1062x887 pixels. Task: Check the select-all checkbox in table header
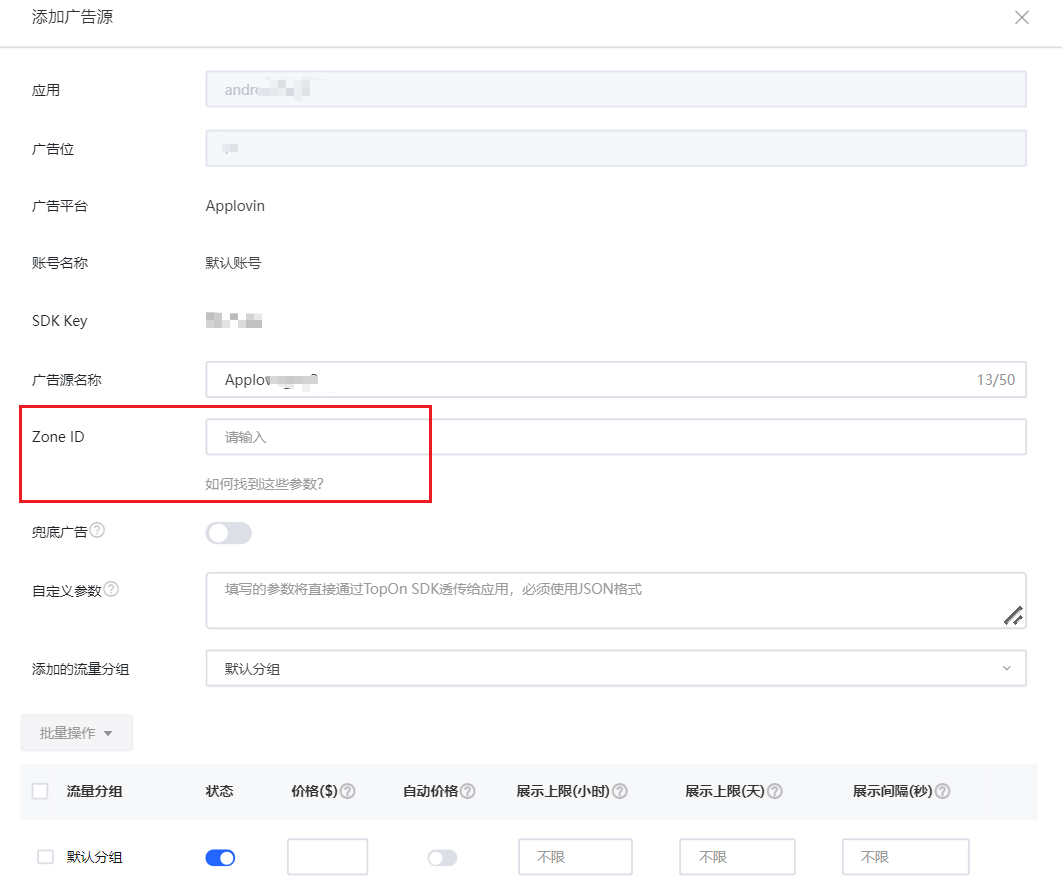[40, 790]
